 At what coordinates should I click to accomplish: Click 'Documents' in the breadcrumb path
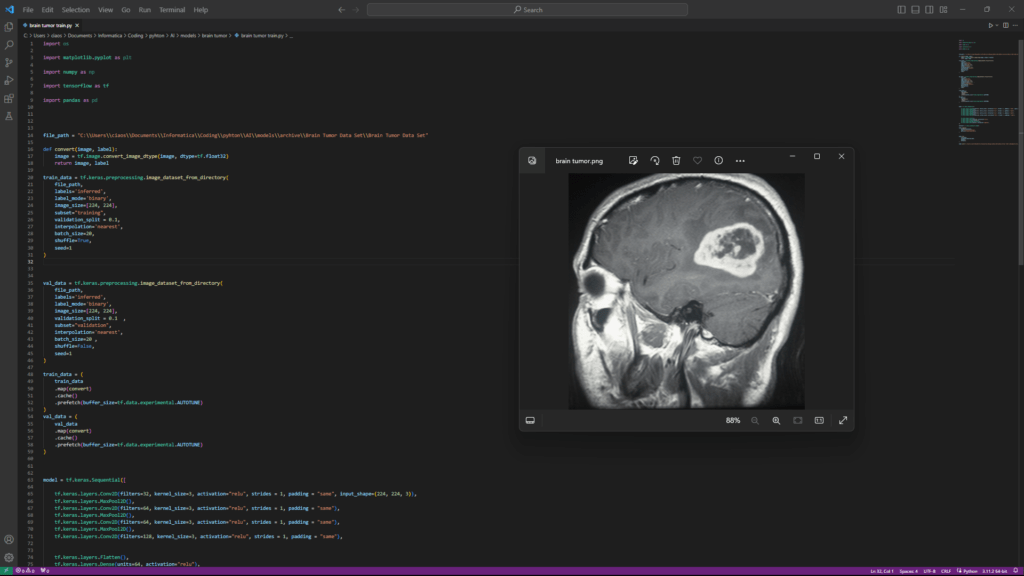[80, 36]
